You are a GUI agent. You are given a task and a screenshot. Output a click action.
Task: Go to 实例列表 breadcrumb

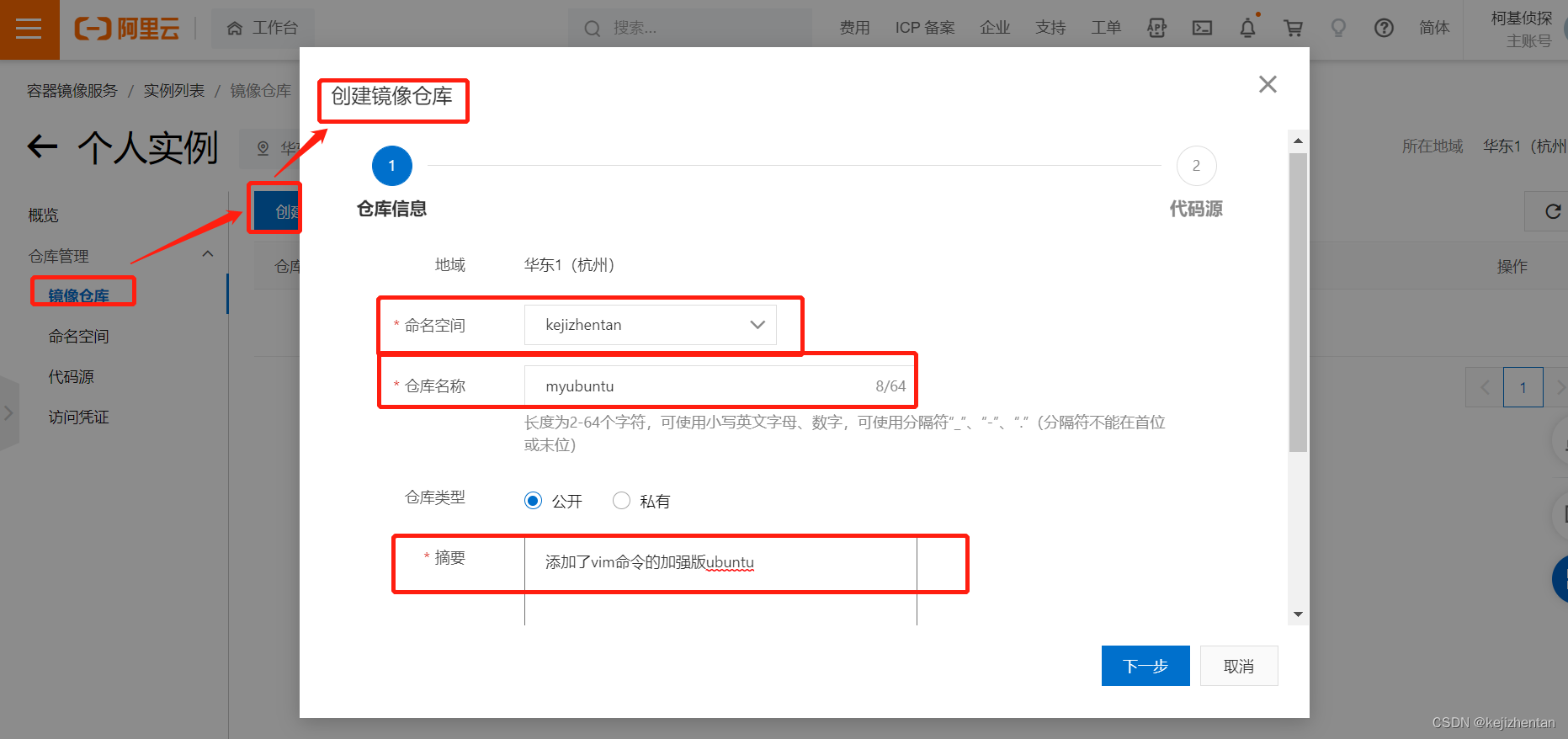coord(173,91)
